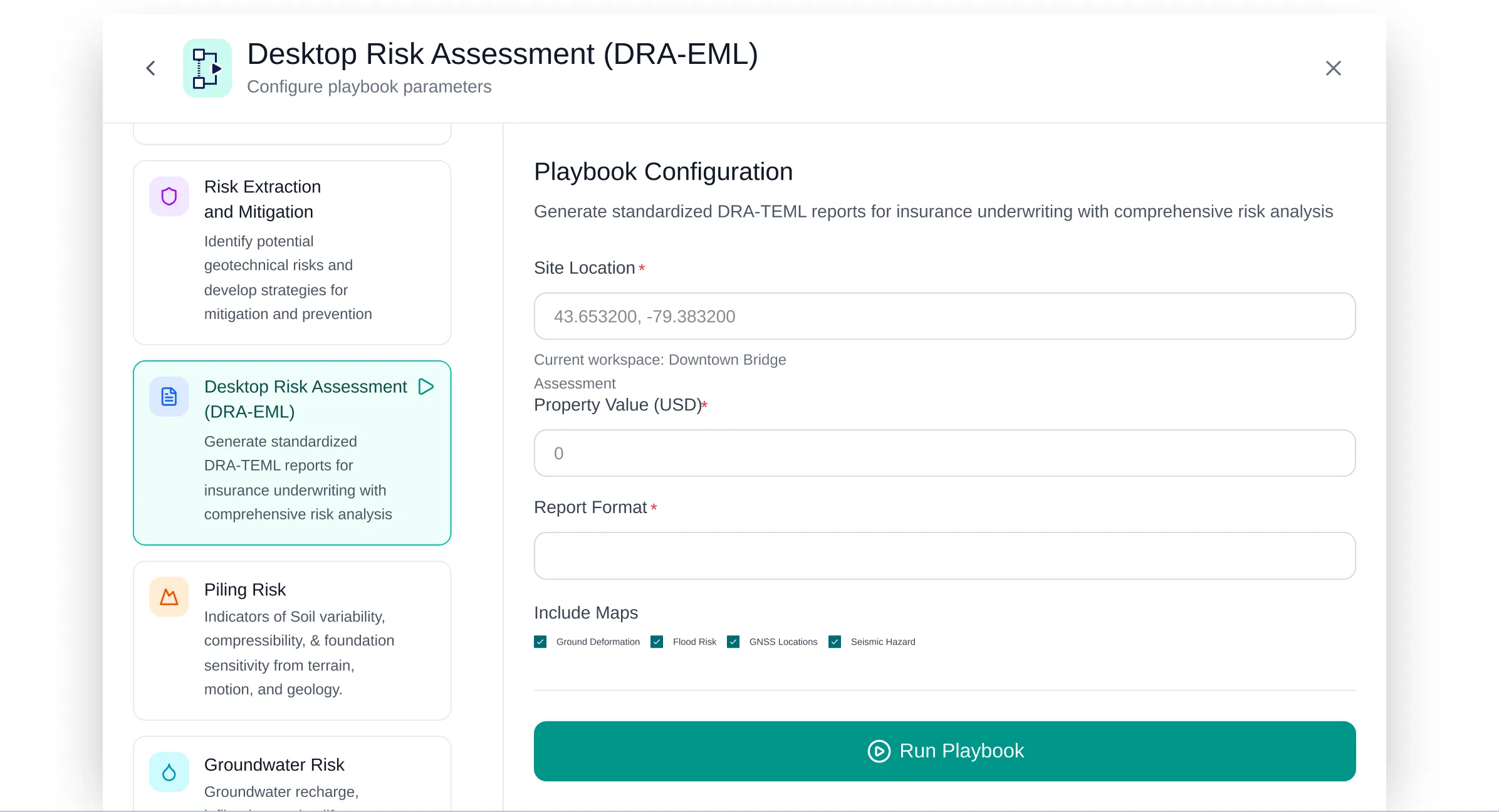Click the Site Location input field
The width and height of the screenshot is (1499, 812).
coord(944,316)
